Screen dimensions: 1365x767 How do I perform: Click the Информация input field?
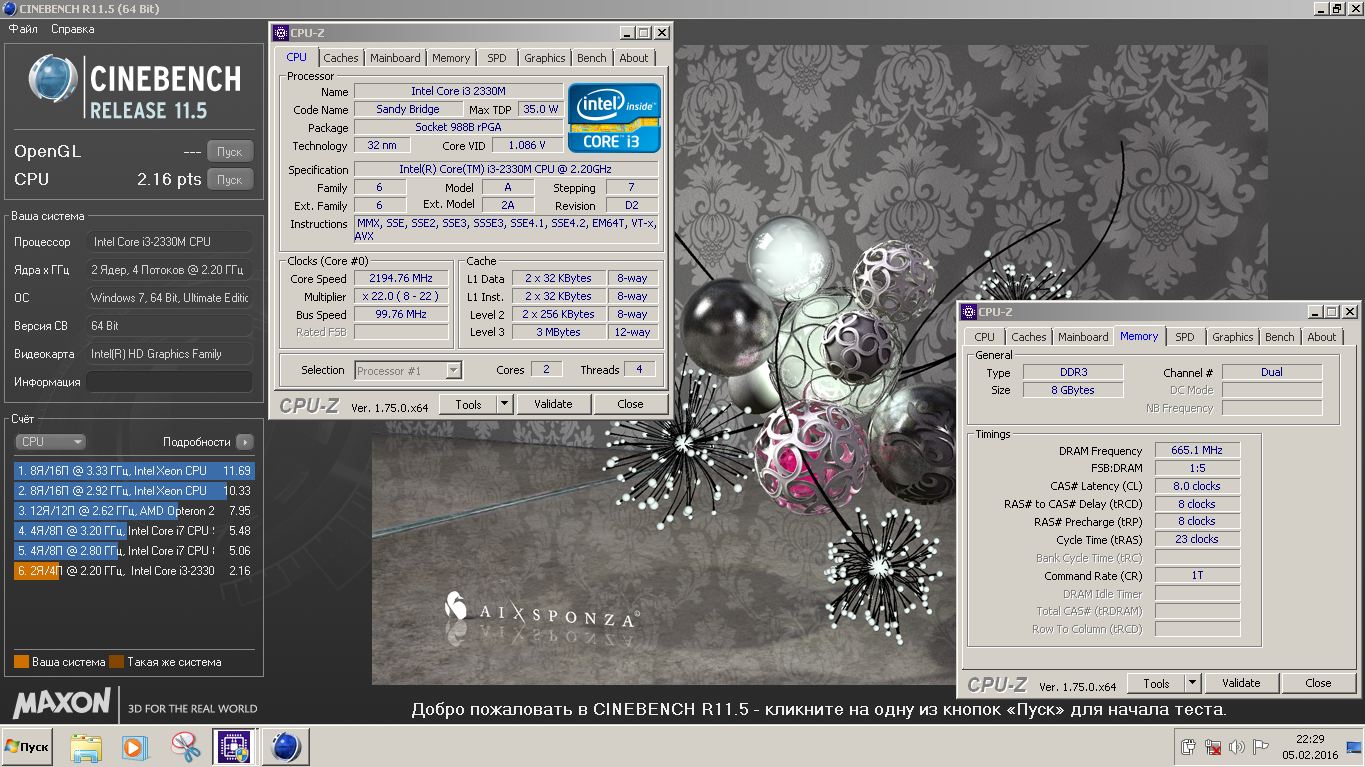coord(169,382)
